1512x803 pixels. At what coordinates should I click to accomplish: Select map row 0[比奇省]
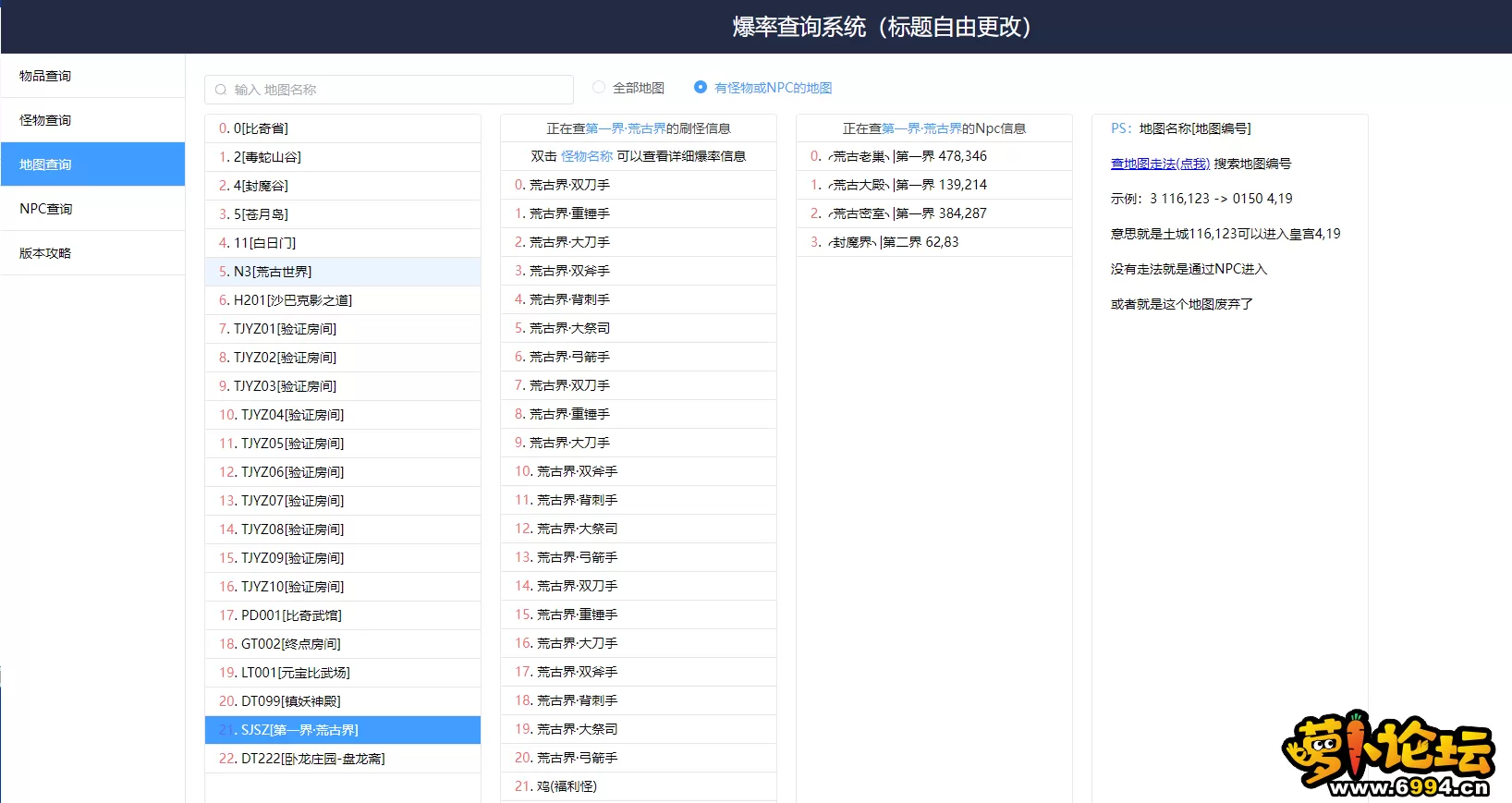click(x=343, y=128)
